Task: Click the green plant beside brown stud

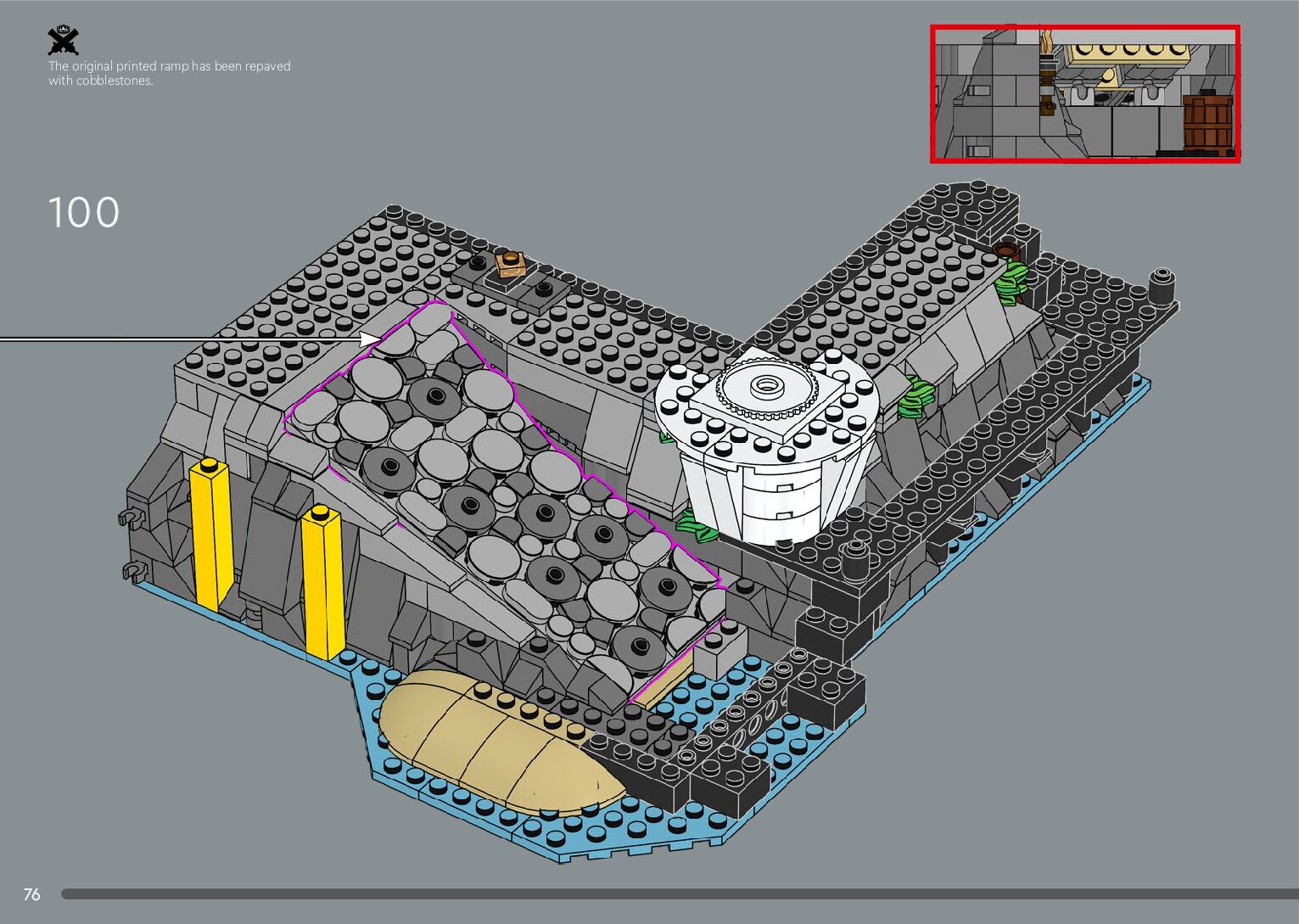Action: pyautogui.click(x=1011, y=283)
